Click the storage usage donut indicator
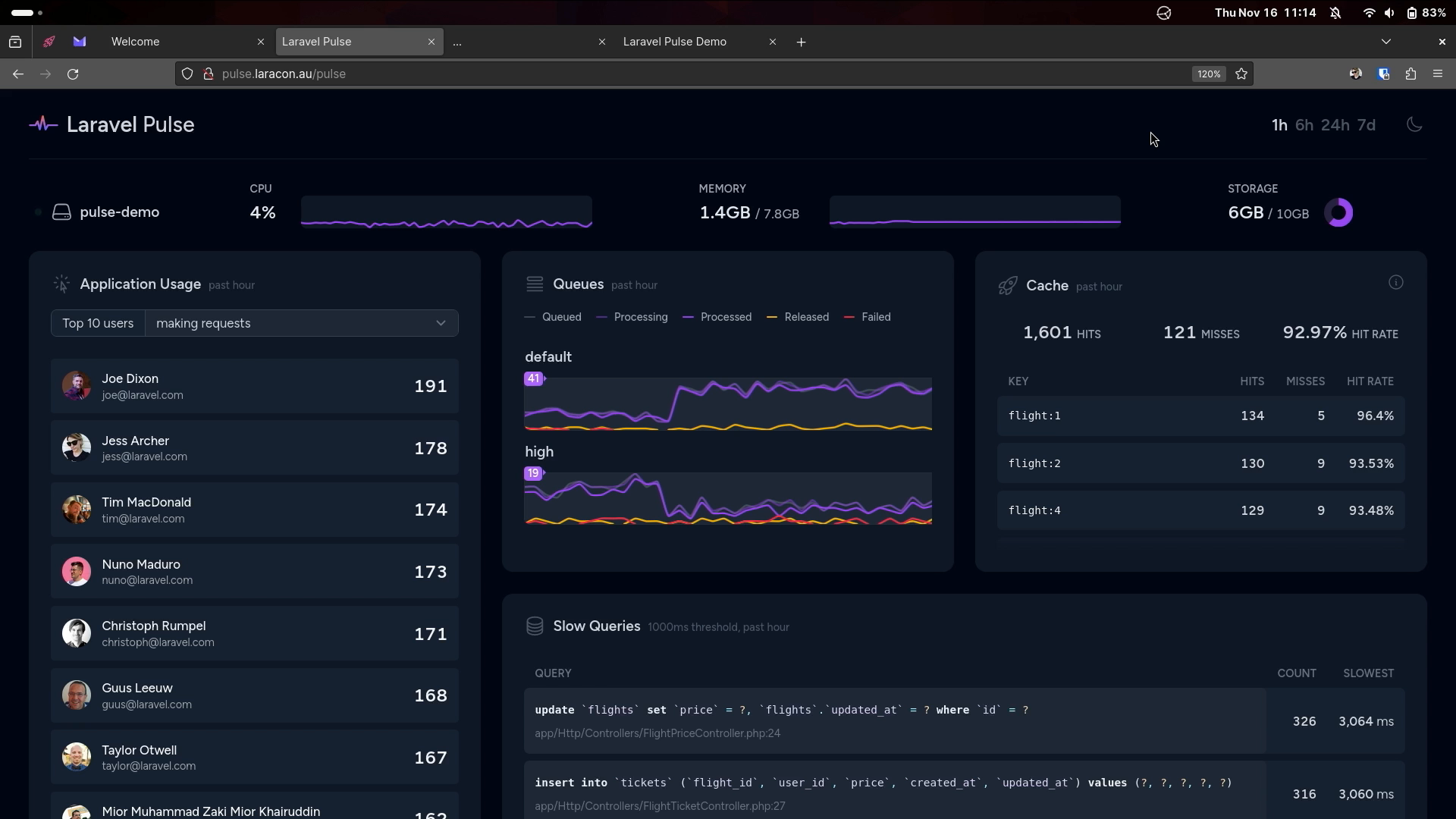The height and width of the screenshot is (819, 1456). [1339, 212]
